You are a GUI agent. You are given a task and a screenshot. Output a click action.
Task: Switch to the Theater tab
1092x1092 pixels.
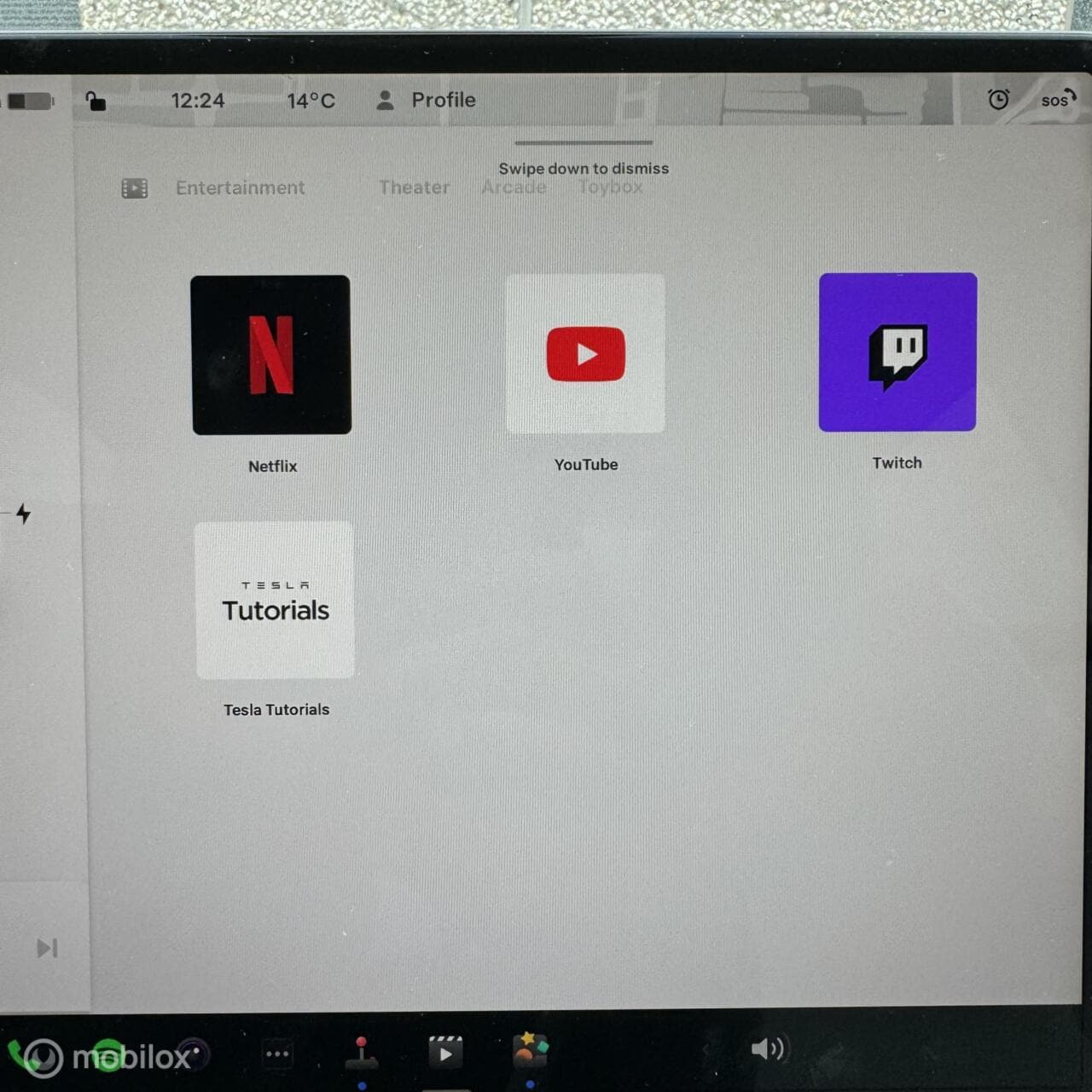pos(414,187)
